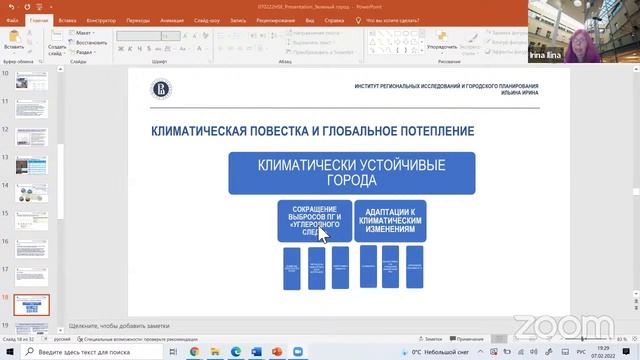Select slide 18 thumbnail in panel

(x=31, y=305)
